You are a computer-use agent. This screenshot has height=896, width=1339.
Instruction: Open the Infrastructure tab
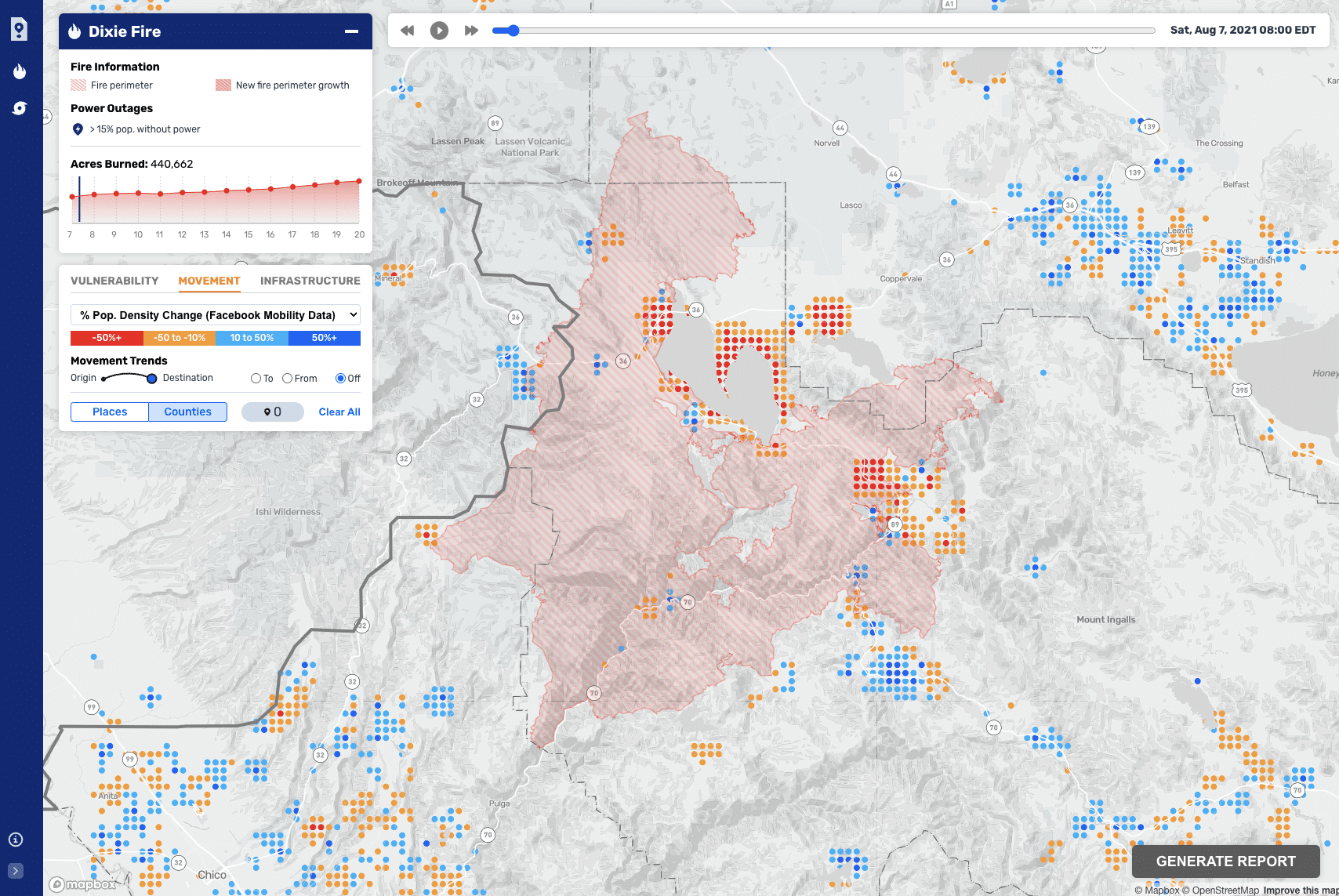310,280
